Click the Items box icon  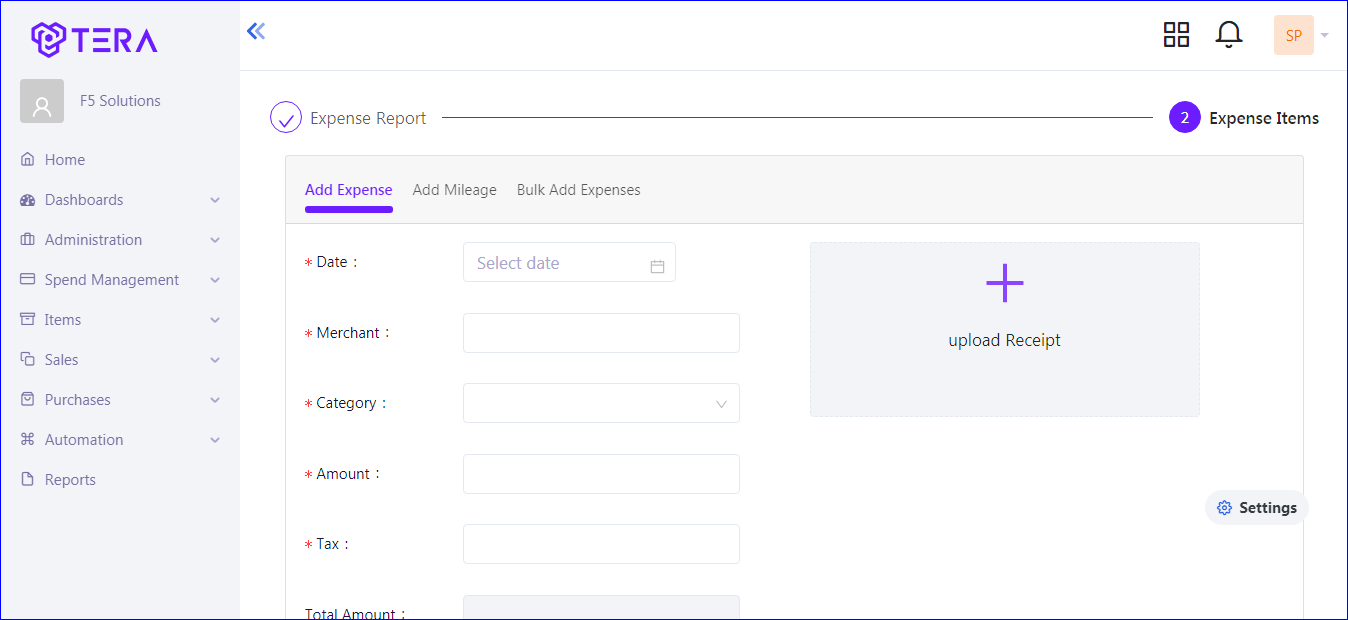coord(27,320)
